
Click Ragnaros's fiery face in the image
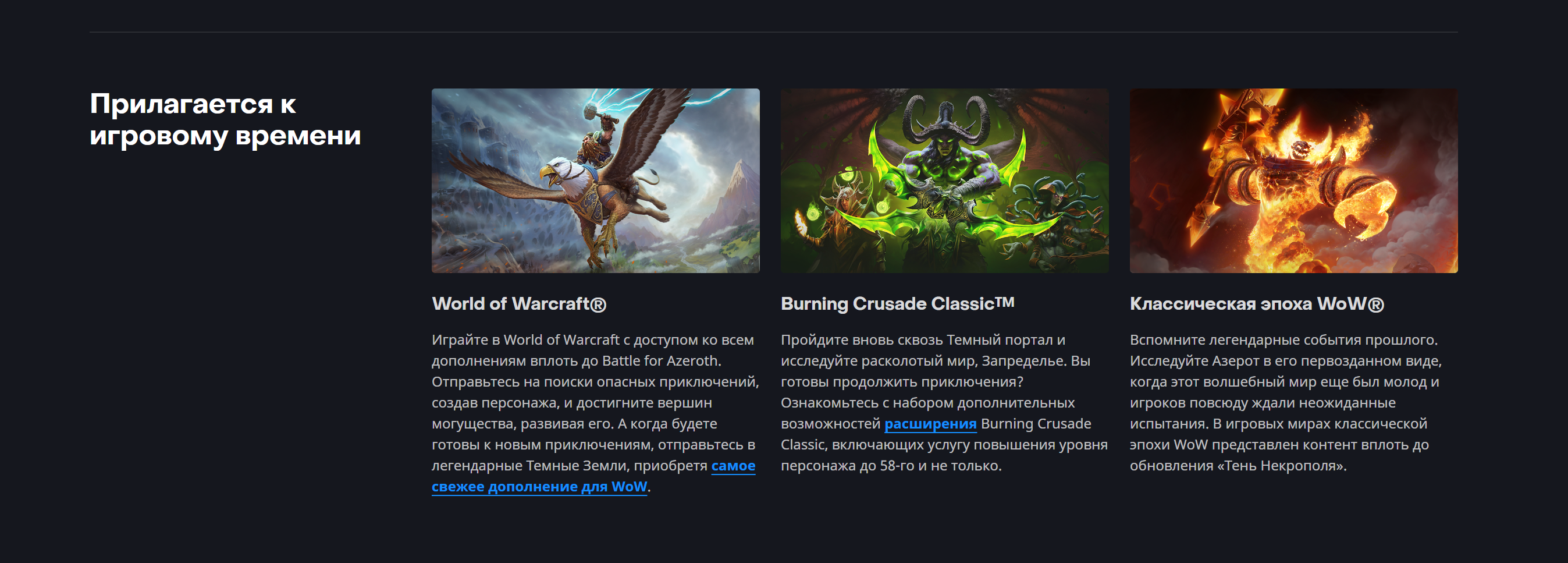(x=1302, y=150)
